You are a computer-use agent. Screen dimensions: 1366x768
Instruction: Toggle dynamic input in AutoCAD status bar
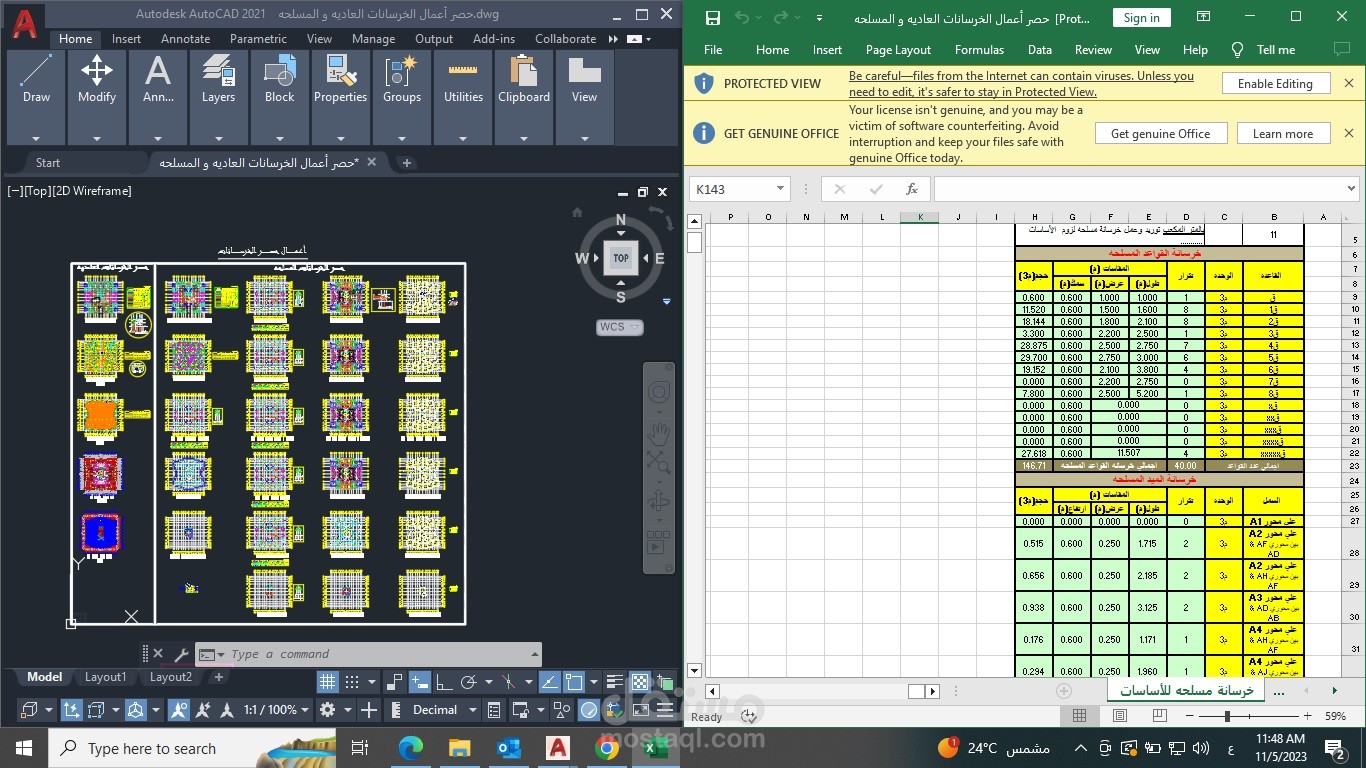[419, 682]
